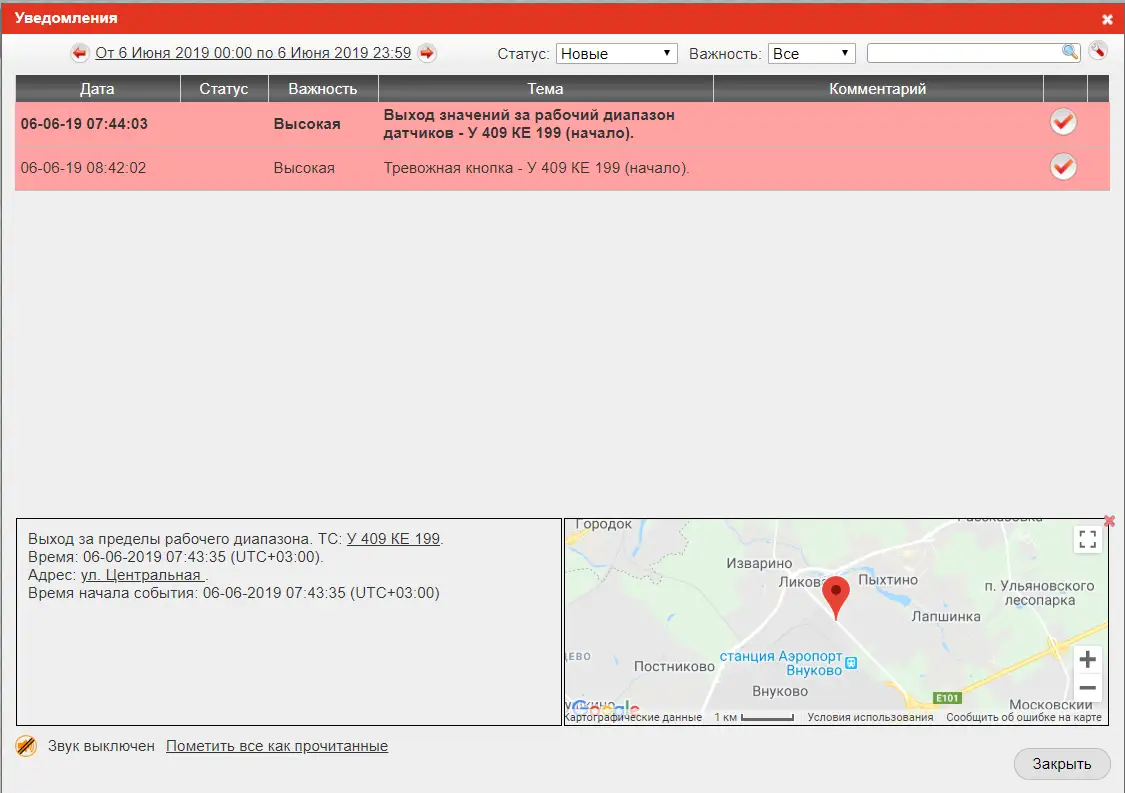Viewport: 1125px width, 793px height.
Task: Click the notifications search input field
Action: [964, 53]
